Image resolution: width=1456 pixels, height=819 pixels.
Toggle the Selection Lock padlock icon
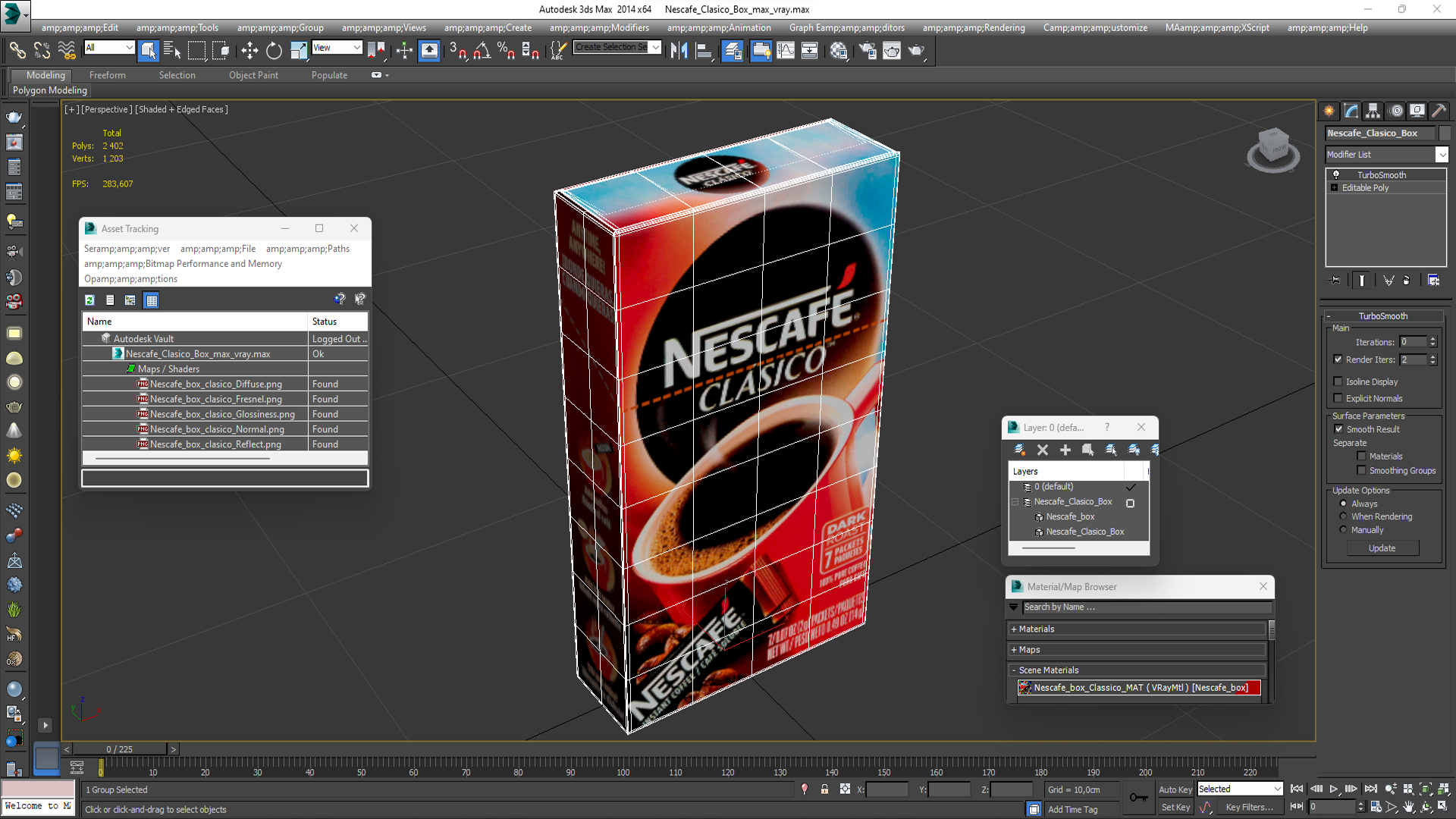(824, 789)
